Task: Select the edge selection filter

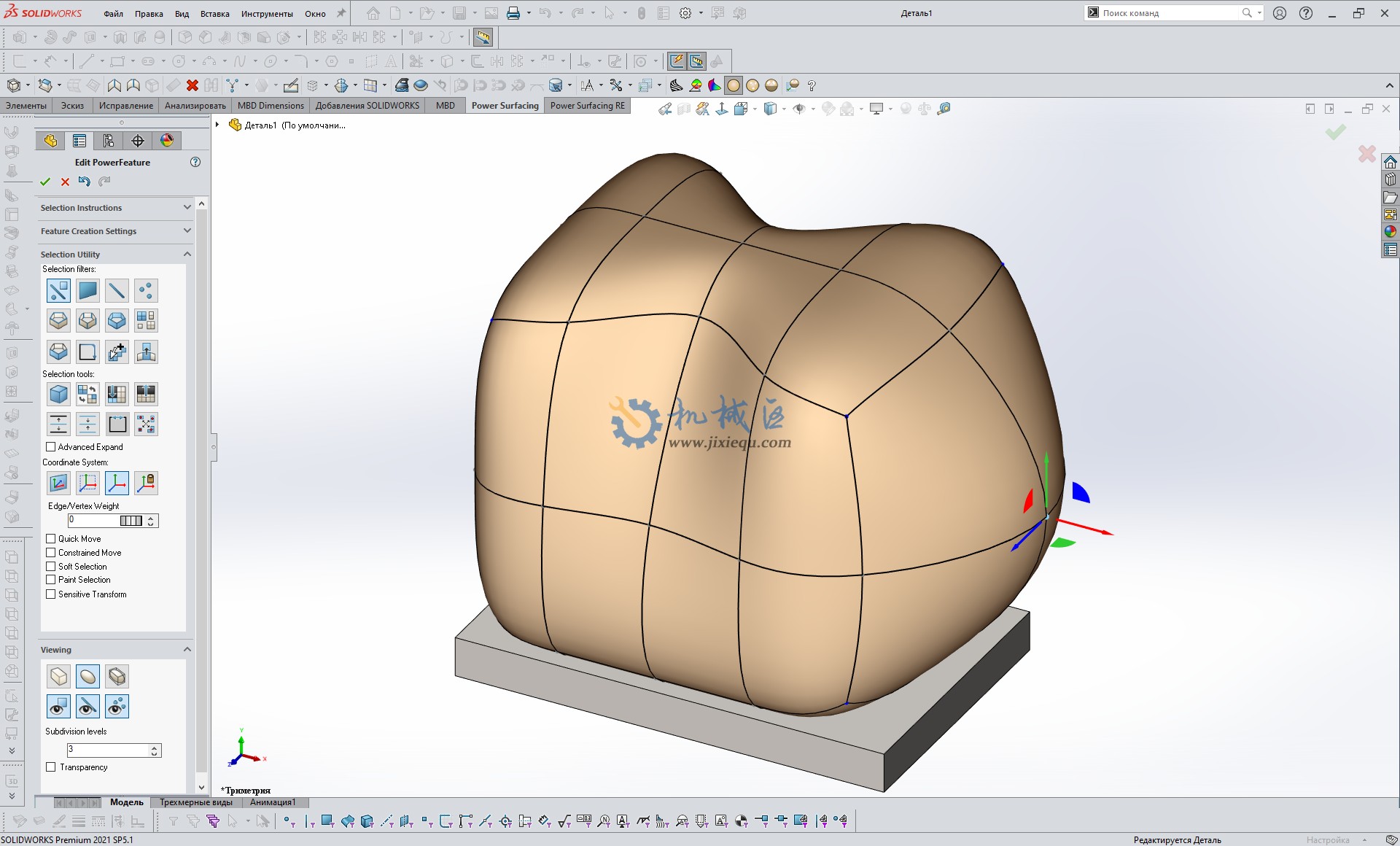Action: (x=117, y=290)
